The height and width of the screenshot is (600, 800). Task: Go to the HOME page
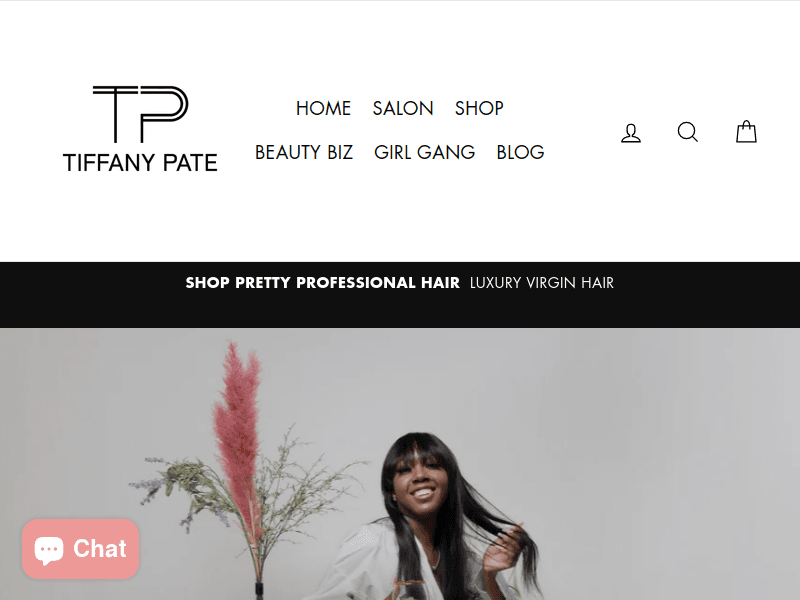point(323,108)
